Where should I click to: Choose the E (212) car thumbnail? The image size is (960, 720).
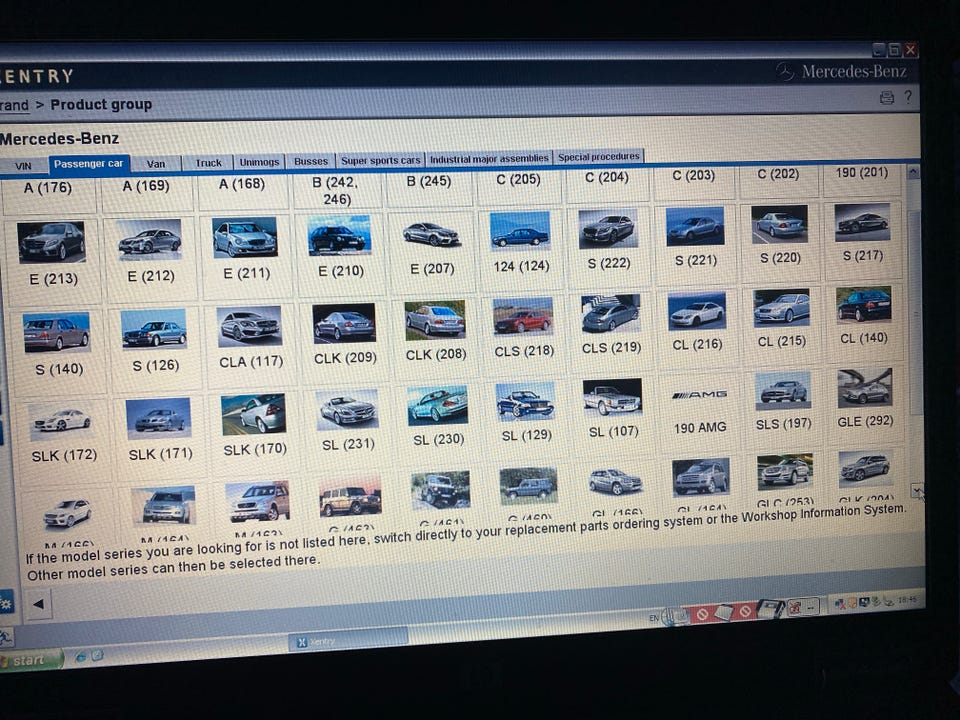(149, 239)
